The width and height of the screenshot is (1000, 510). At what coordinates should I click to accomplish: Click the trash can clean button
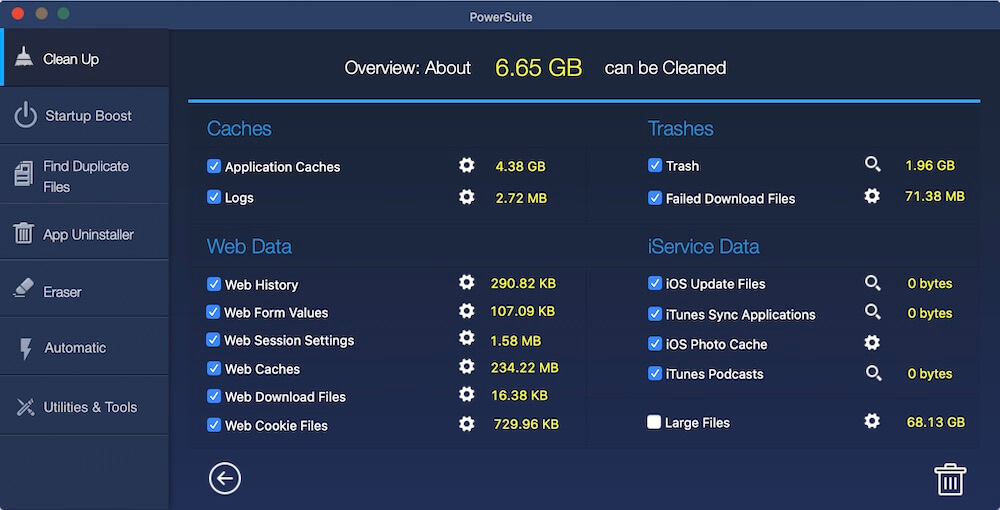pyautogui.click(x=950, y=479)
